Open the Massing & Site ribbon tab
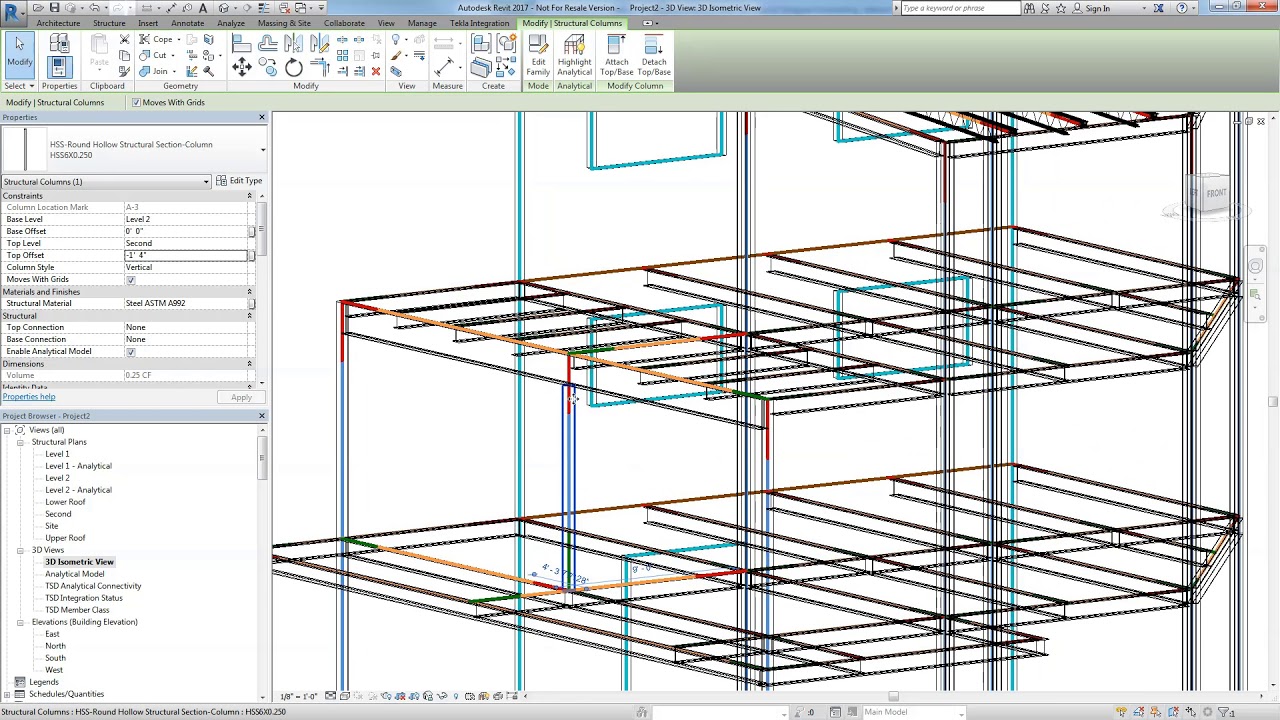This screenshot has width=1280, height=720. point(284,23)
